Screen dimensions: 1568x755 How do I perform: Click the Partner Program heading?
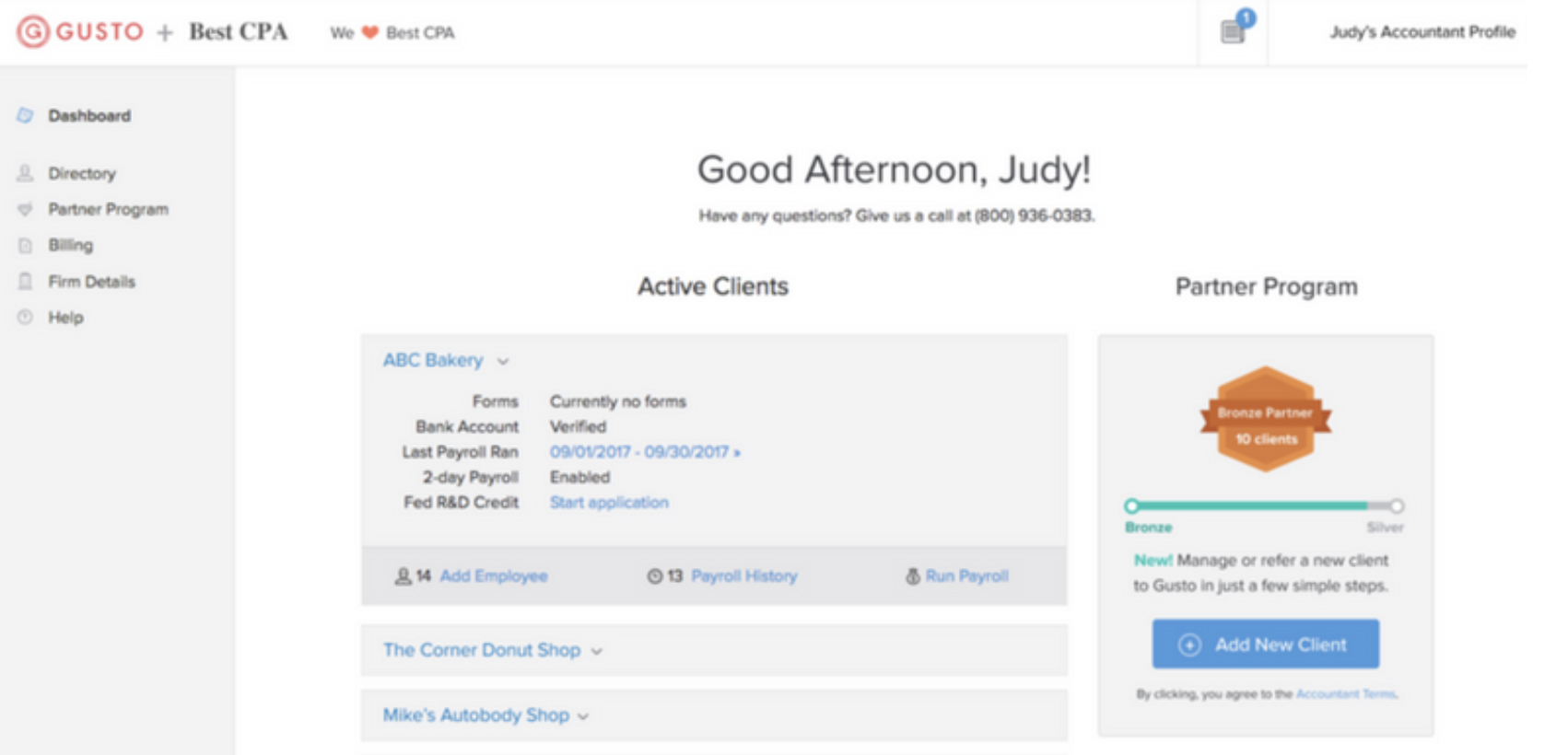1266,287
